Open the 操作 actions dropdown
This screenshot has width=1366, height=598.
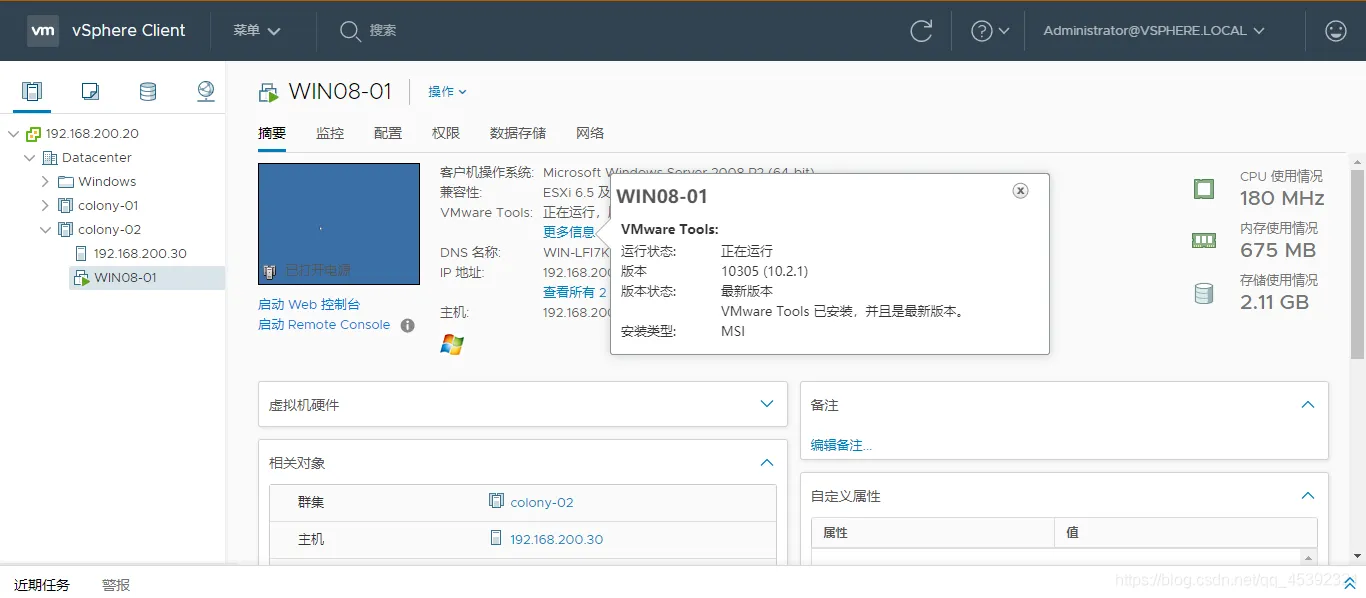pyautogui.click(x=447, y=92)
